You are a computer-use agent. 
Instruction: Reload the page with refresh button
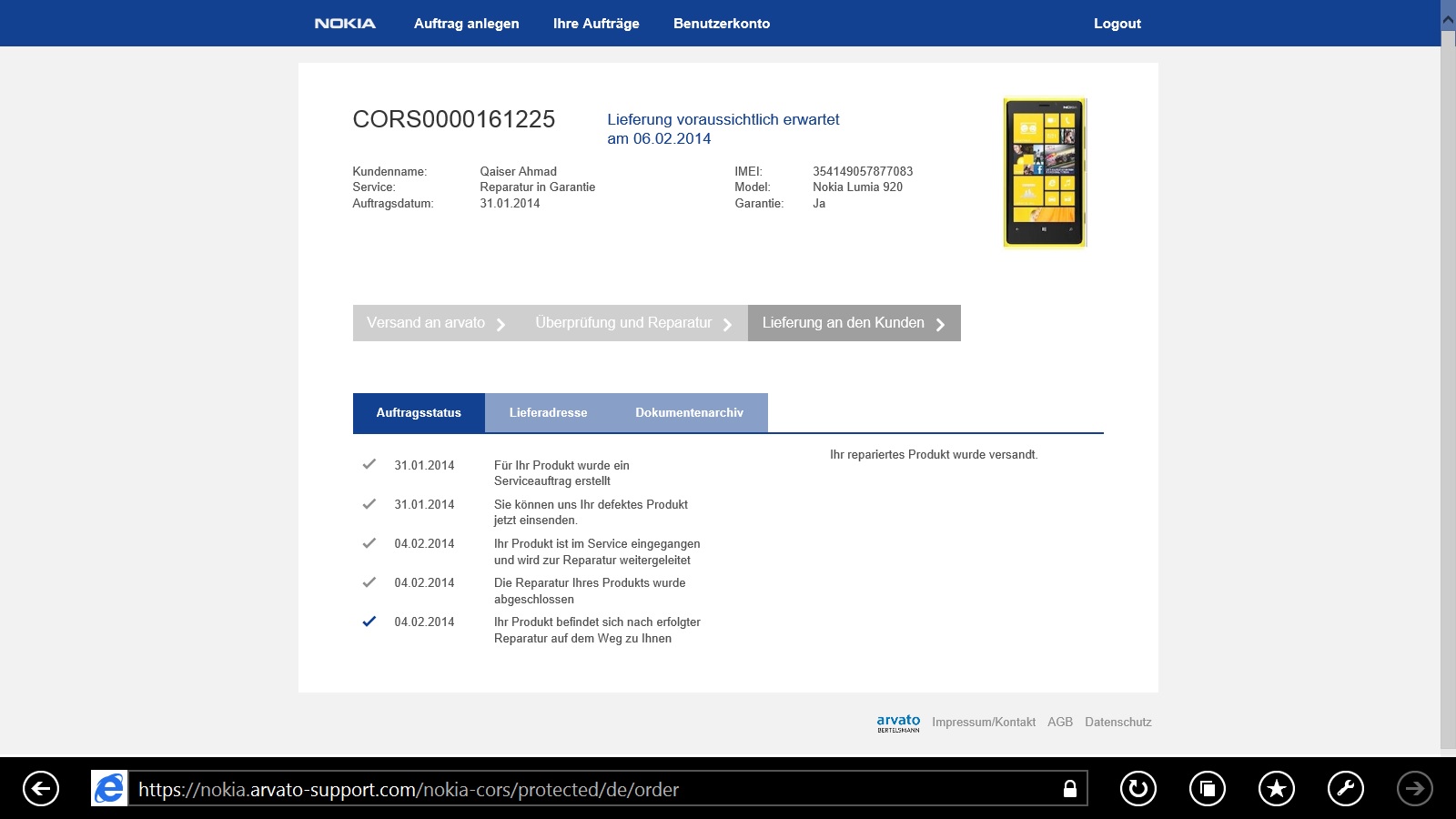pos(1138,788)
